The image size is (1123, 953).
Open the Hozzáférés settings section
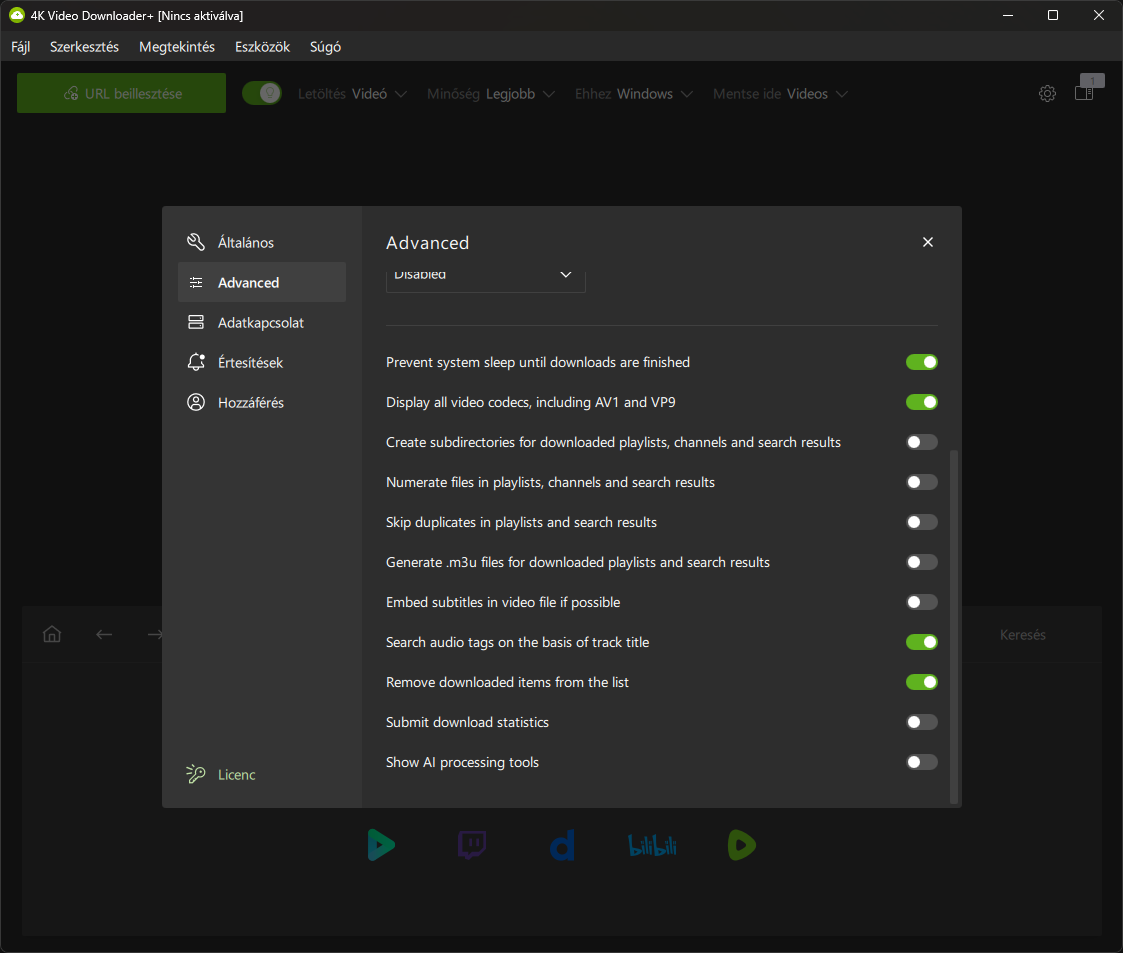click(x=261, y=402)
